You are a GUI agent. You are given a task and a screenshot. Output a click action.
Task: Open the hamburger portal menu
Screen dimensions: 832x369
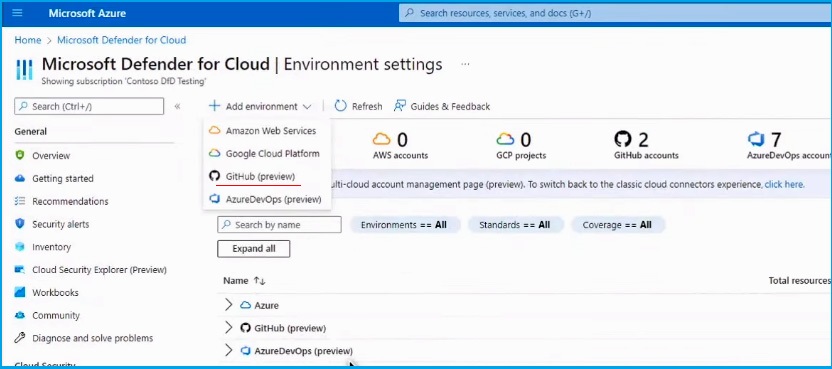(18, 13)
